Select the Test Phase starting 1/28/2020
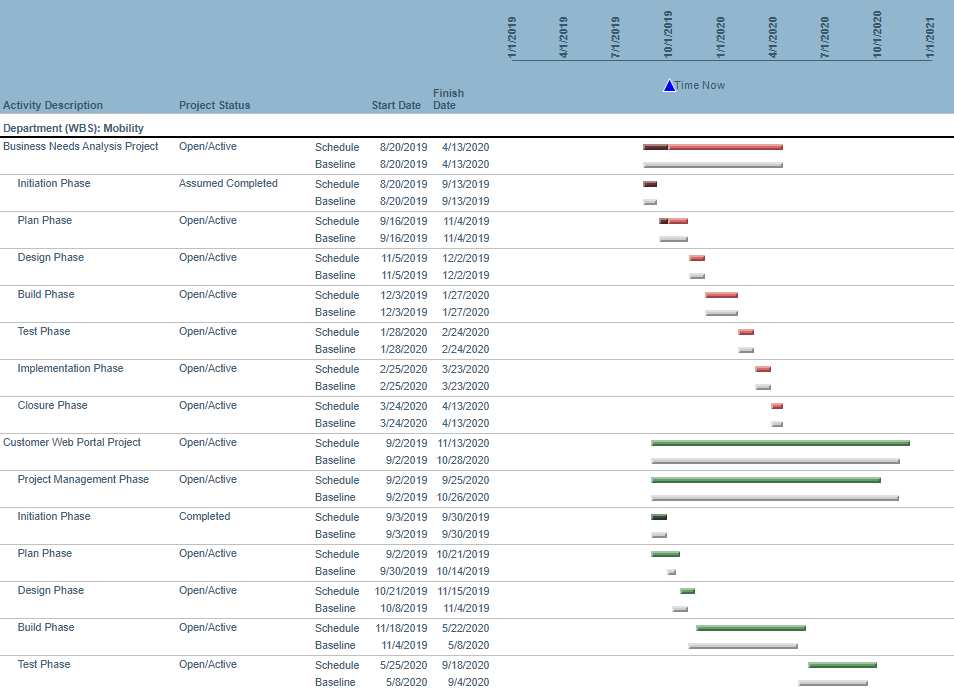This screenshot has height=691, width=954. pos(44,332)
